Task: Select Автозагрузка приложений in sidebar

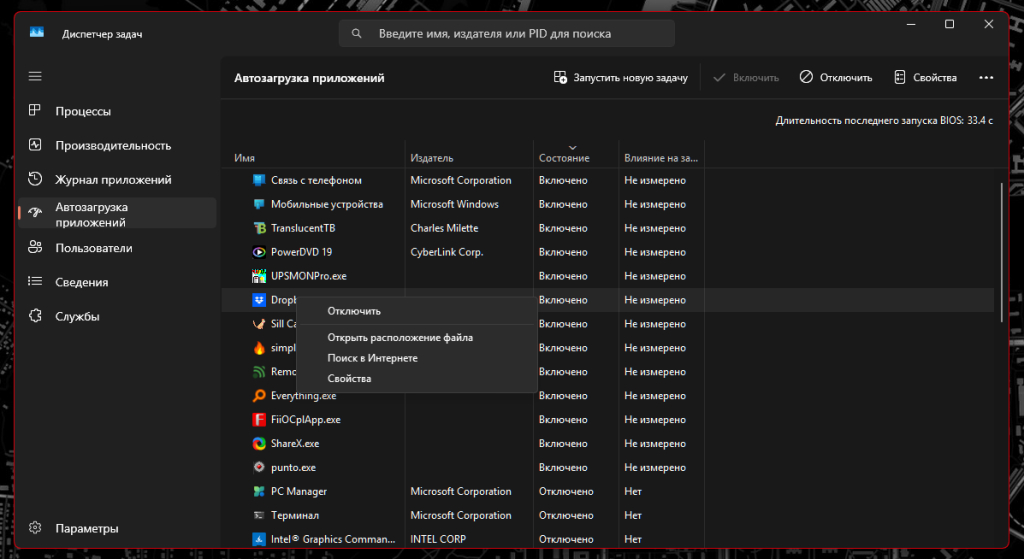Action: point(118,214)
